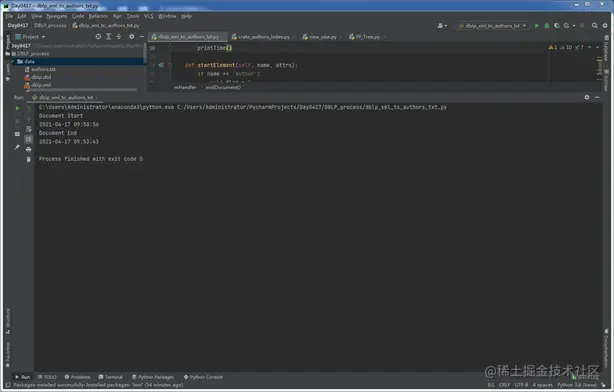Viewport: 614px width, 392px height.
Task: Run the dblp_xml_to_authors_txt configuration
Action: pos(537,25)
